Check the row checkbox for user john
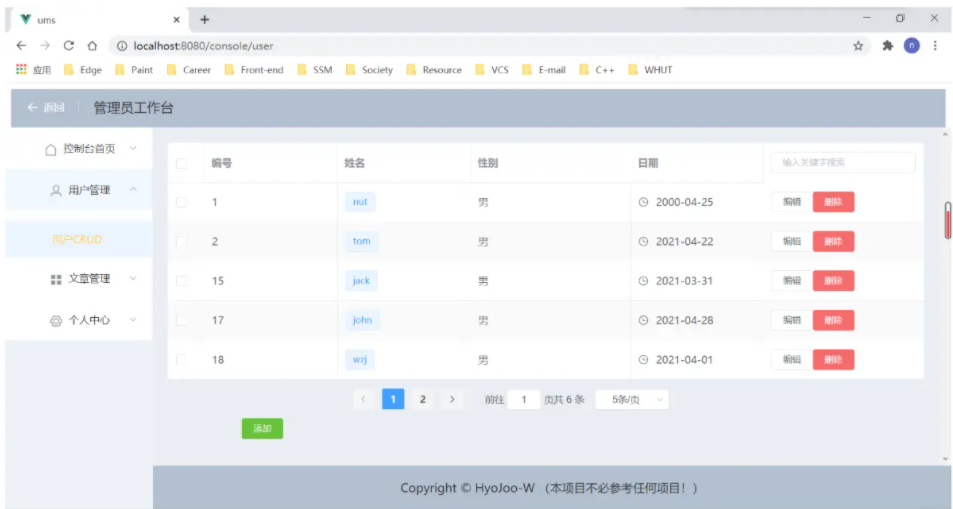 point(181,320)
